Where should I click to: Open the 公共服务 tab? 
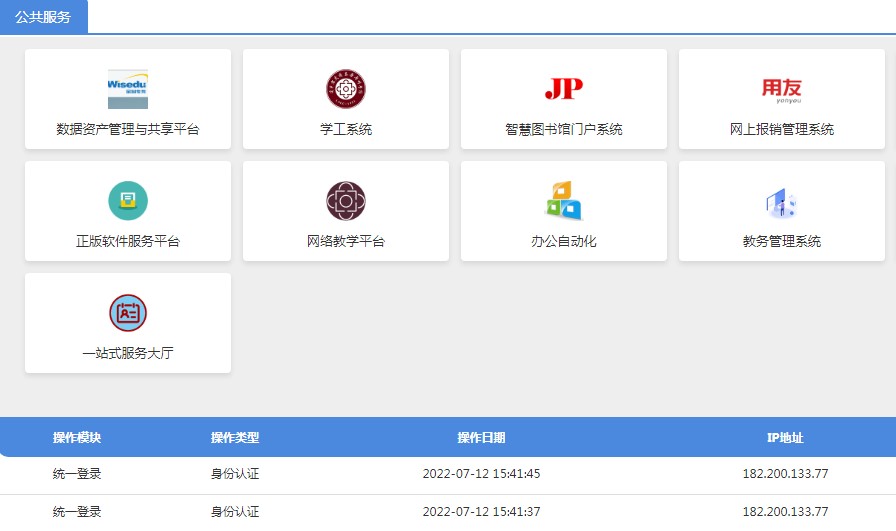coord(43,17)
